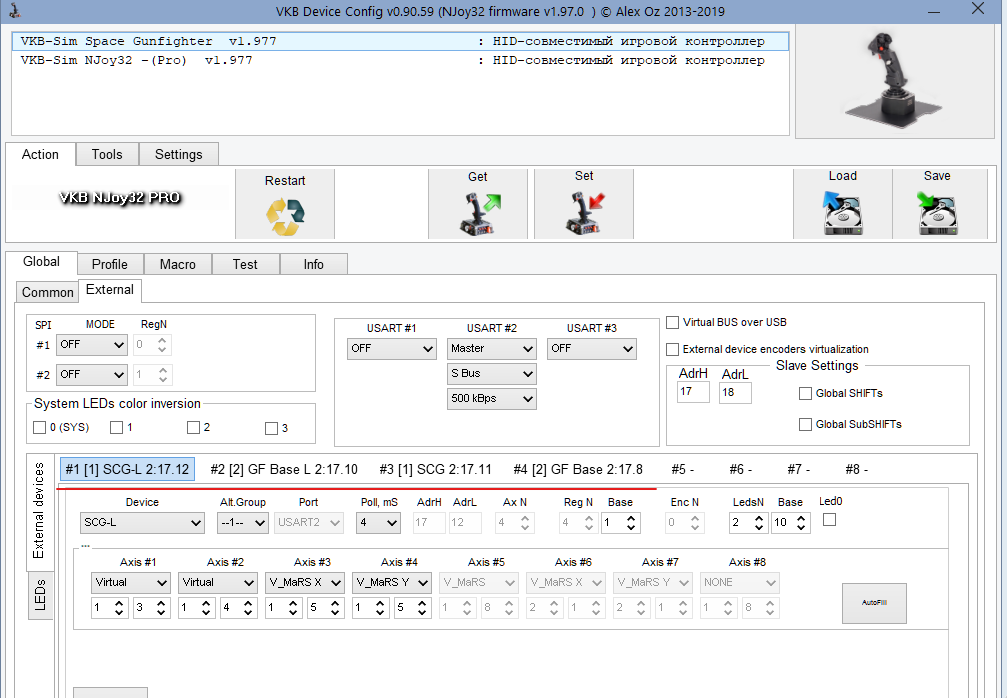Open the Macro tab
Image resolution: width=1007 pixels, height=698 pixels.
coord(178,264)
